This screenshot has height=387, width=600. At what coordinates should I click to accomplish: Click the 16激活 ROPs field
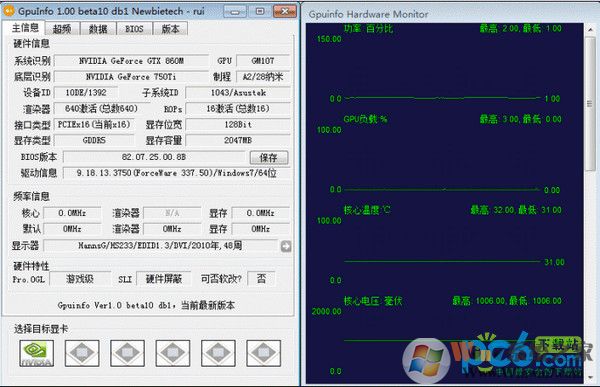pyautogui.click(x=238, y=109)
